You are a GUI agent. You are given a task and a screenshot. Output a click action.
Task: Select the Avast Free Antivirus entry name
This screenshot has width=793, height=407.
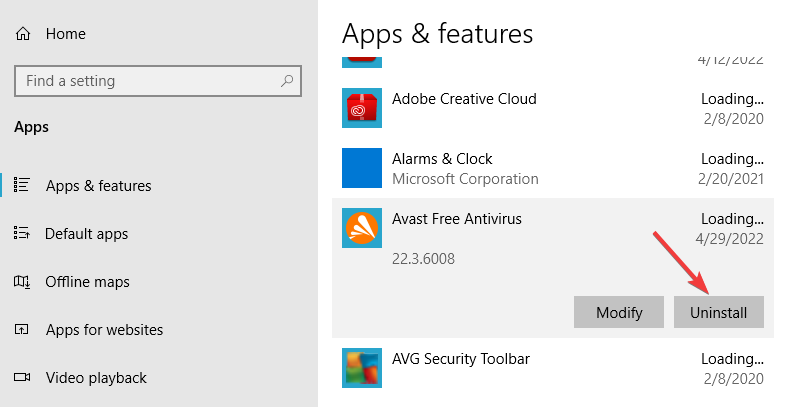[x=457, y=219]
